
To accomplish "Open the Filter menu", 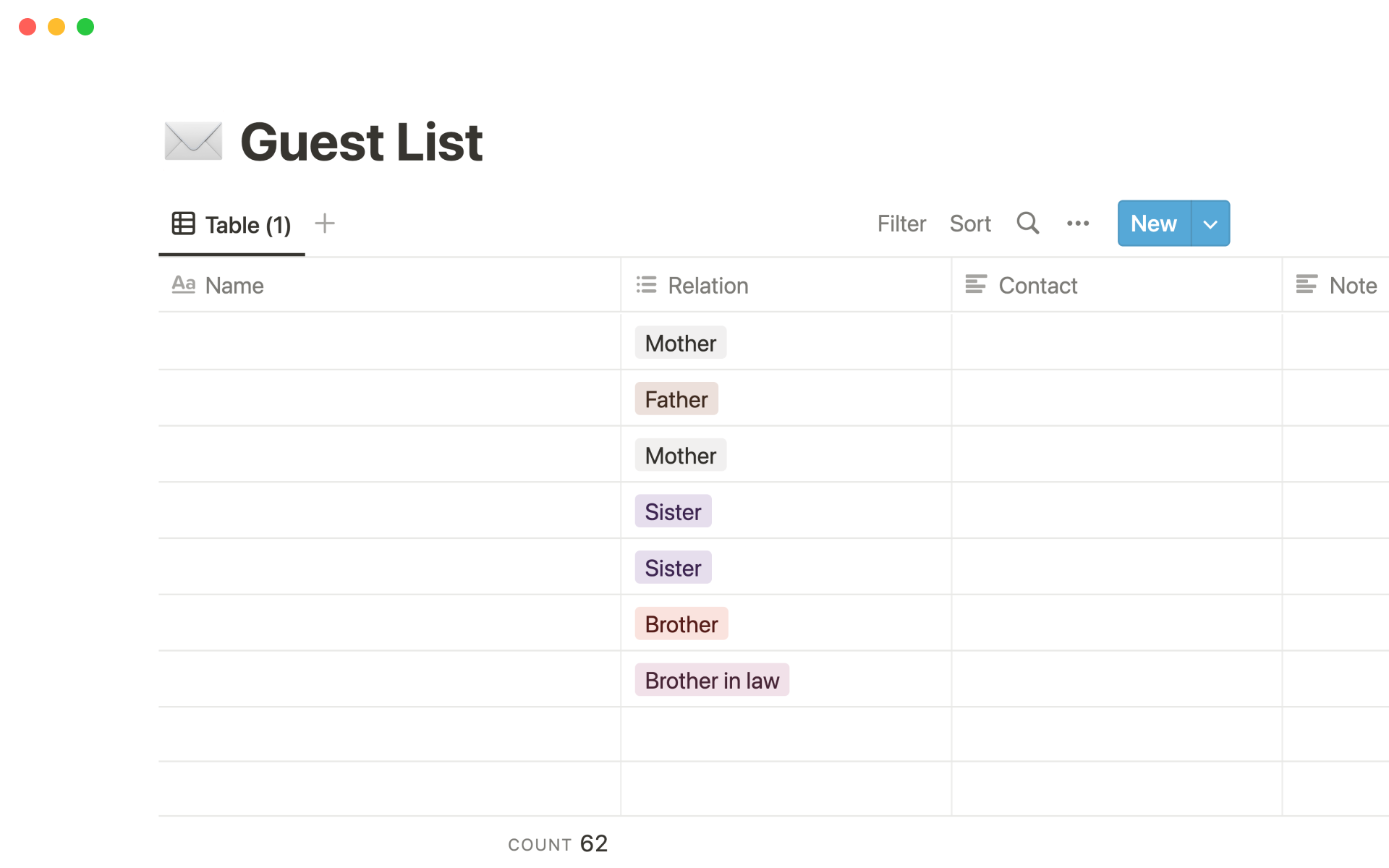I will (x=901, y=224).
